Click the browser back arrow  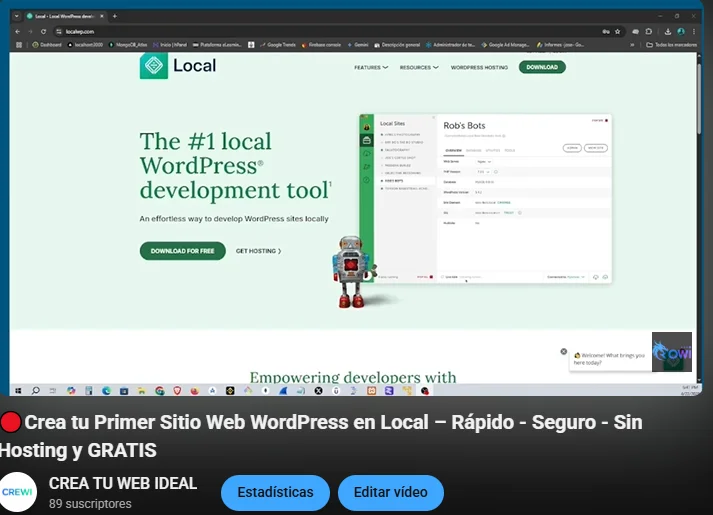17,31
